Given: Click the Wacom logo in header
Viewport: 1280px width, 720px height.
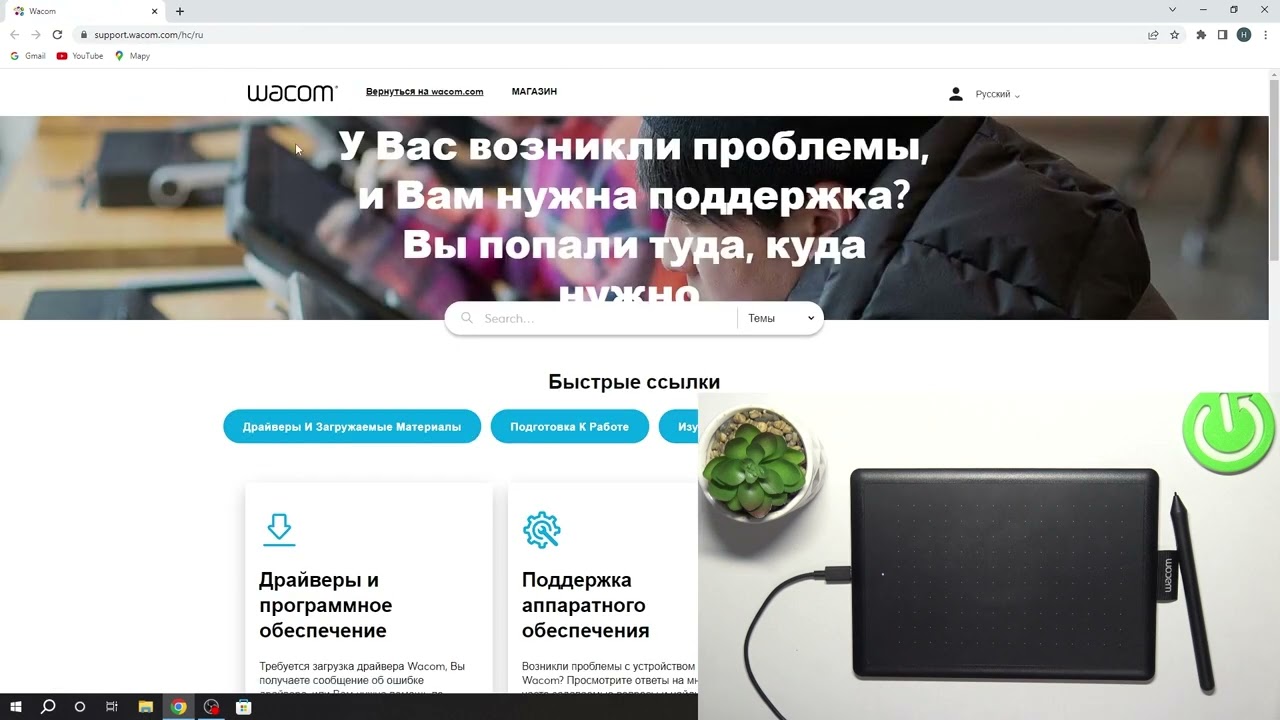Looking at the screenshot, I should tap(292, 93).
